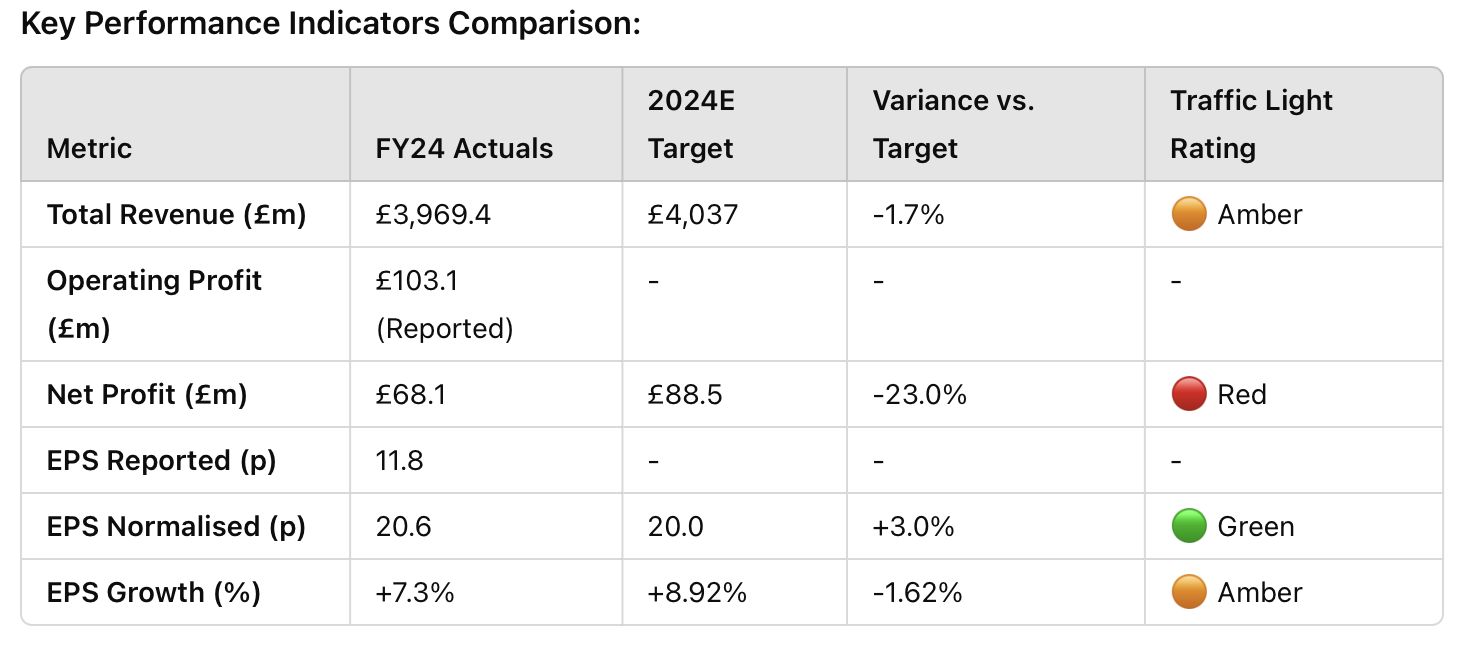Click the £103.1 (Reported) cell
Viewport: 1476px width, 664px height.
444,304
